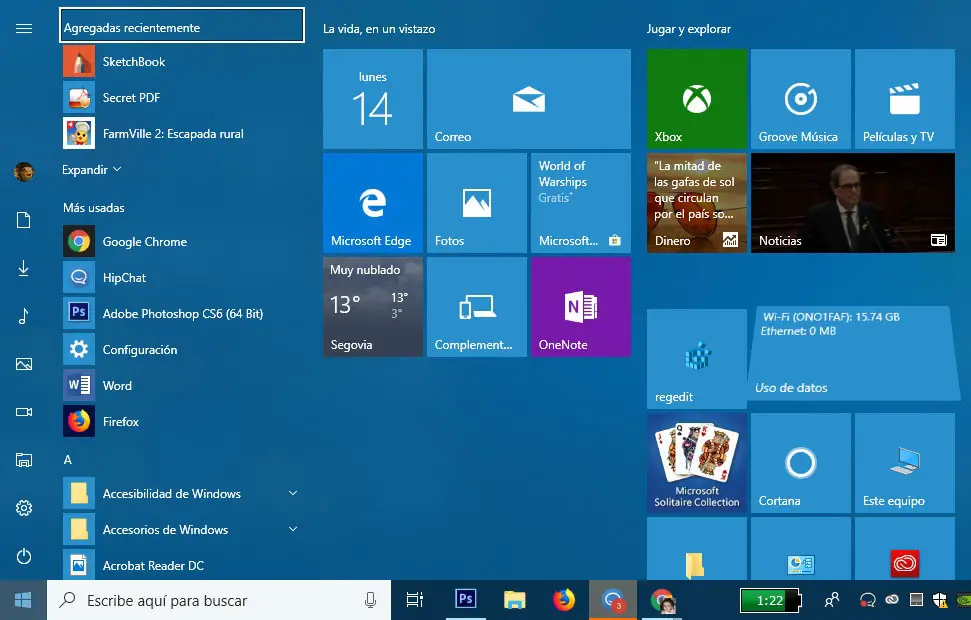The height and width of the screenshot is (620, 971).
Task: Select Word in most used list
Action: 117,386
